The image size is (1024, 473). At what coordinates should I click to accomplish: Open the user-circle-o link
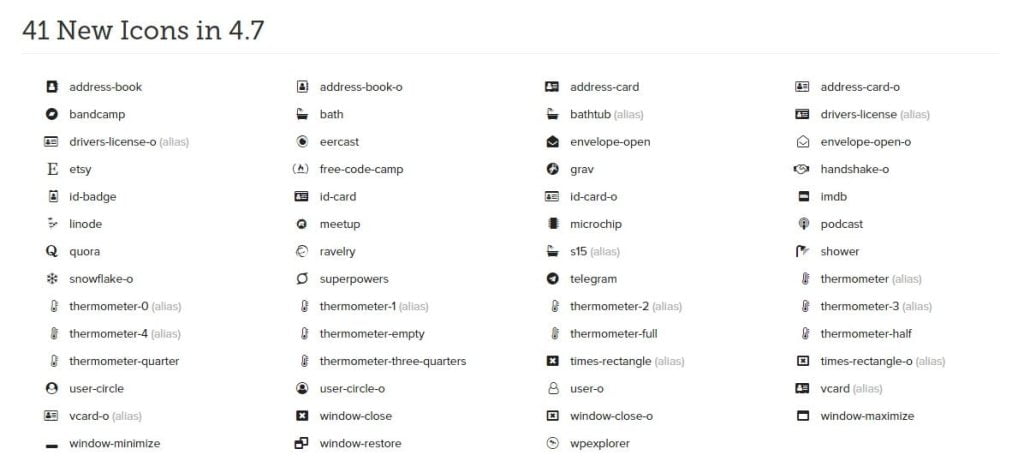352,388
